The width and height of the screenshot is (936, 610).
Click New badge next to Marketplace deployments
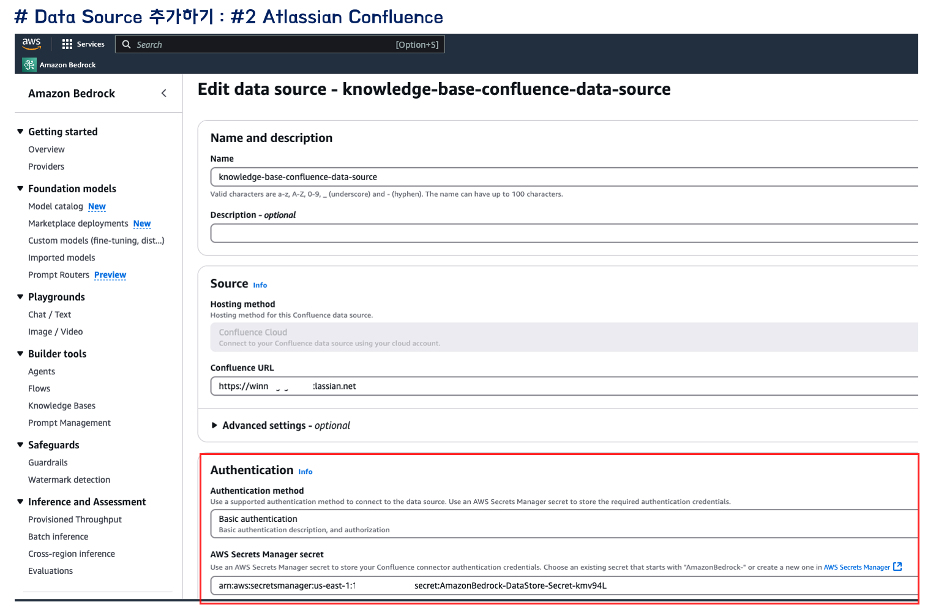[141, 224]
